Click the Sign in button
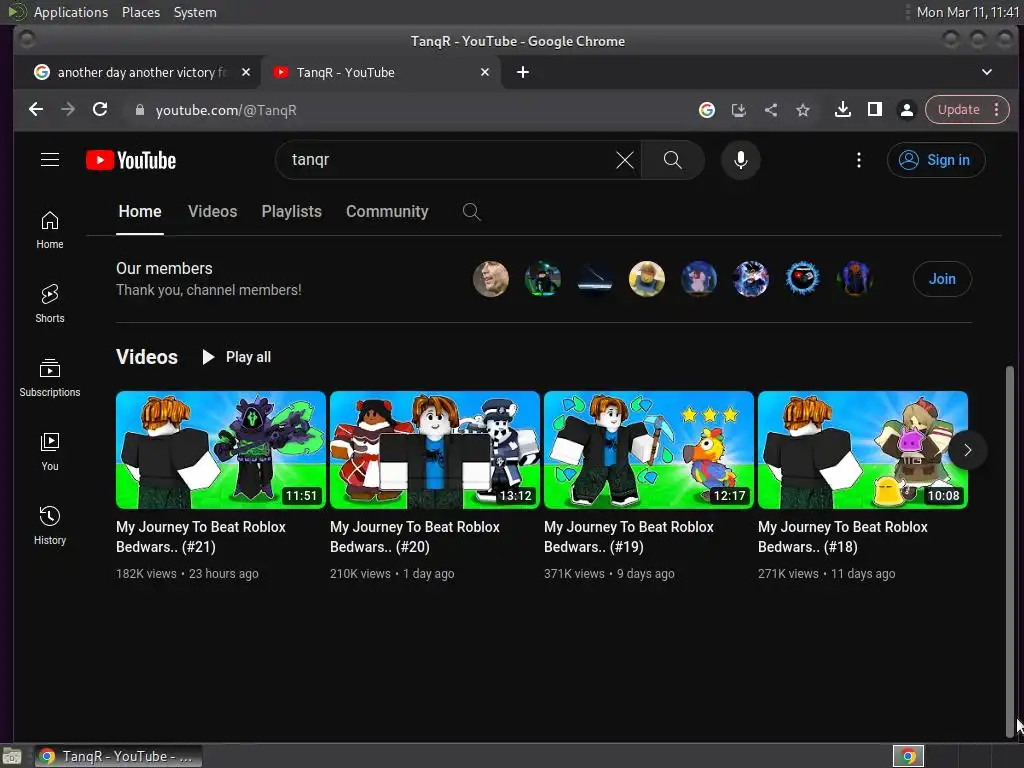Image resolution: width=1024 pixels, height=768 pixels. 936,160
